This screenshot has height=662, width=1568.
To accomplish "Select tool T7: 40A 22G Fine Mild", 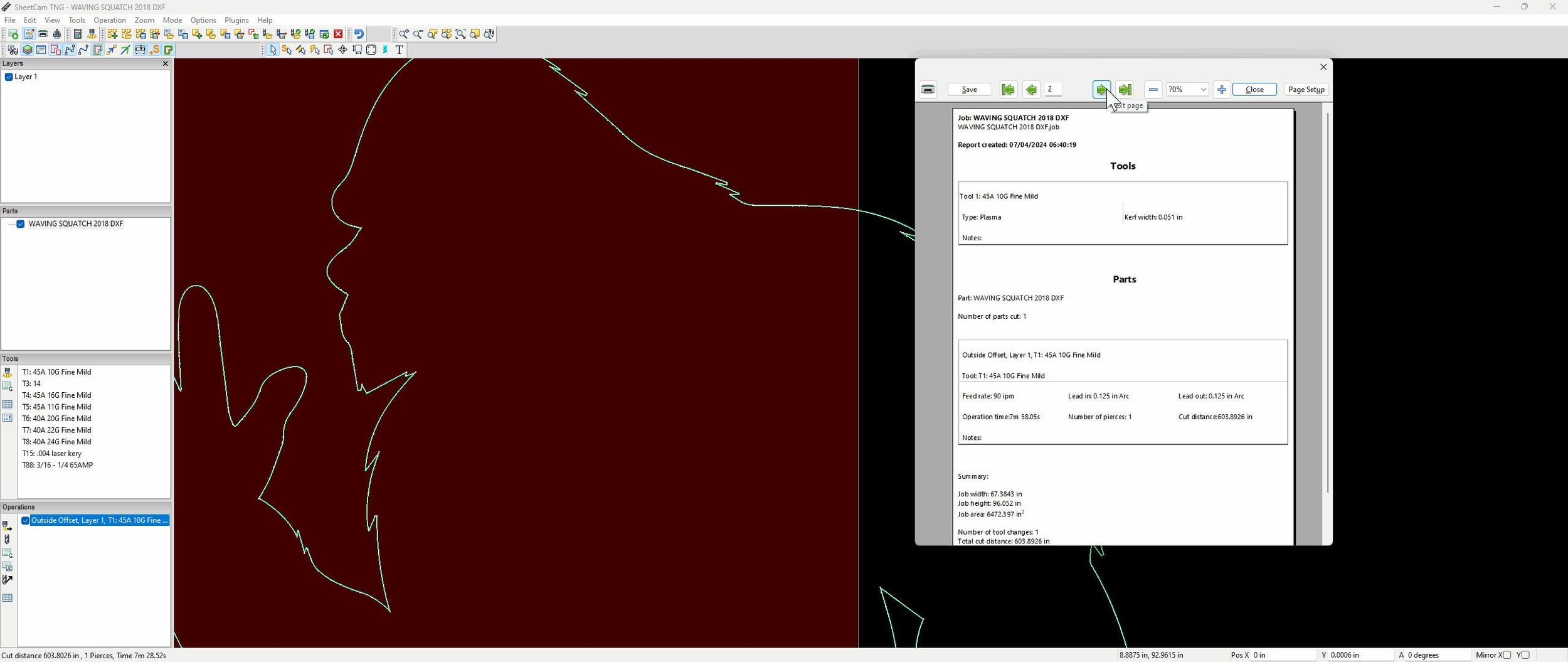I will (56, 430).
